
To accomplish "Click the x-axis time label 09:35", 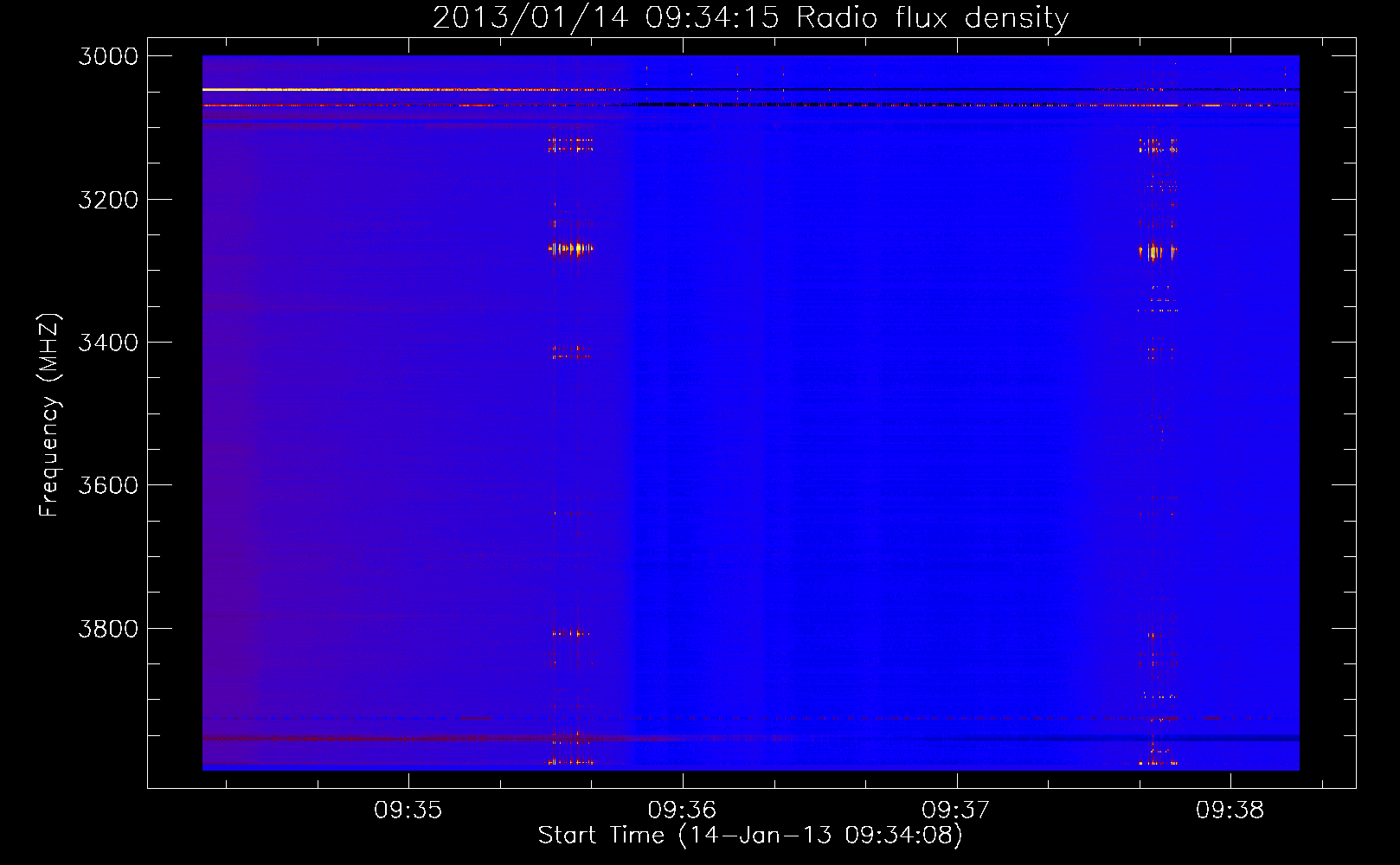I will click(x=408, y=811).
